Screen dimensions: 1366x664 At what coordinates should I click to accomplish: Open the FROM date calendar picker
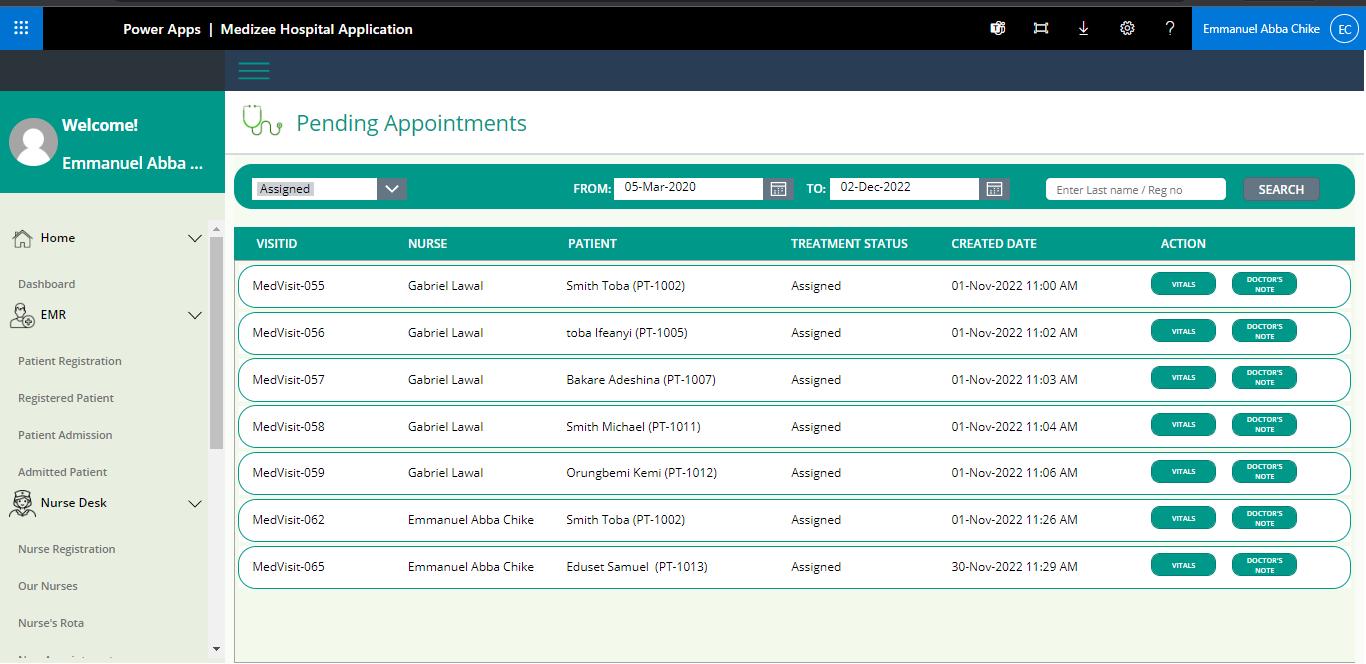pos(778,189)
